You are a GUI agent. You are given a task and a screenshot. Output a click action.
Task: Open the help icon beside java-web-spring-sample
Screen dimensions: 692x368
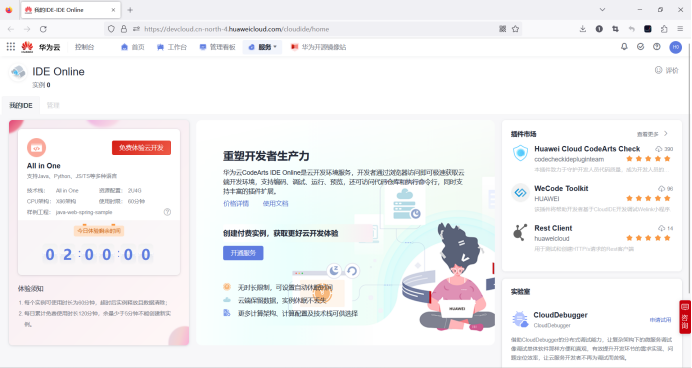pyautogui.click(x=167, y=212)
